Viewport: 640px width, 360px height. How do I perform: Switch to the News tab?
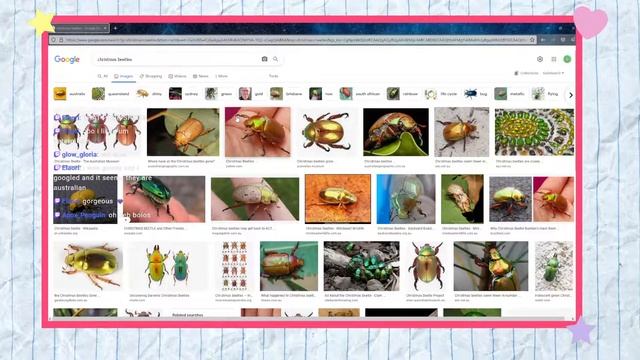point(201,76)
